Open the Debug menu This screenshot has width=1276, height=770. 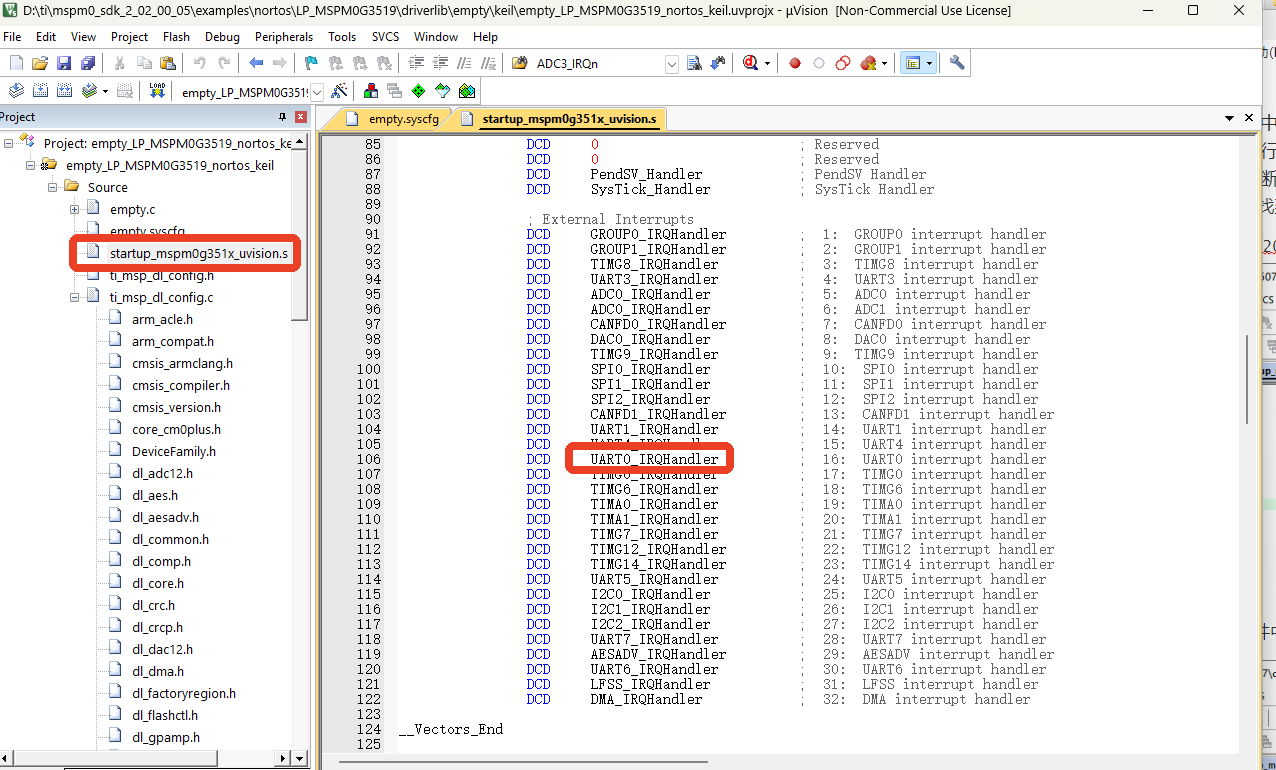click(222, 37)
